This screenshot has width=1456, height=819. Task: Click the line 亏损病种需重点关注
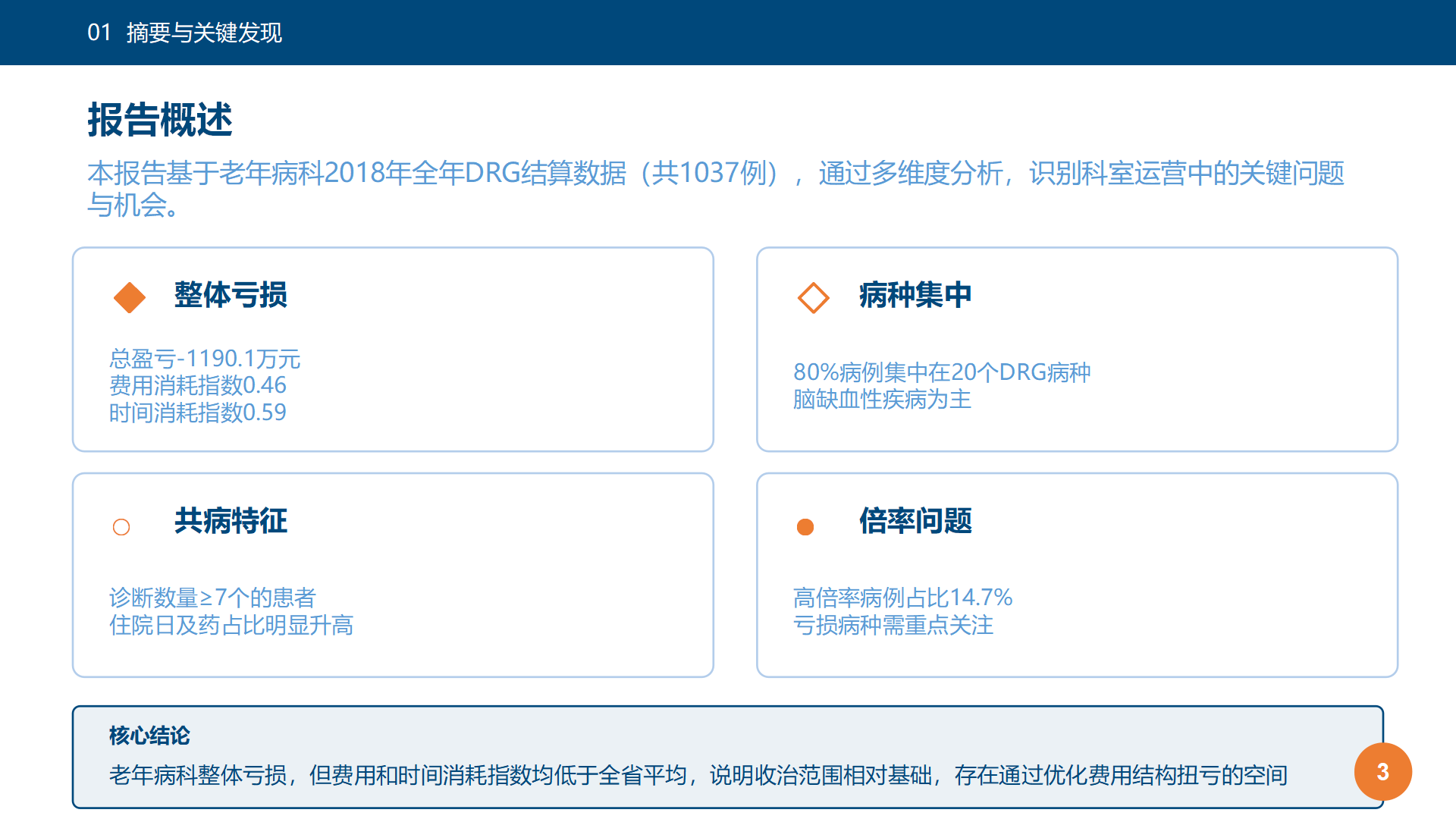[x=893, y=625]
